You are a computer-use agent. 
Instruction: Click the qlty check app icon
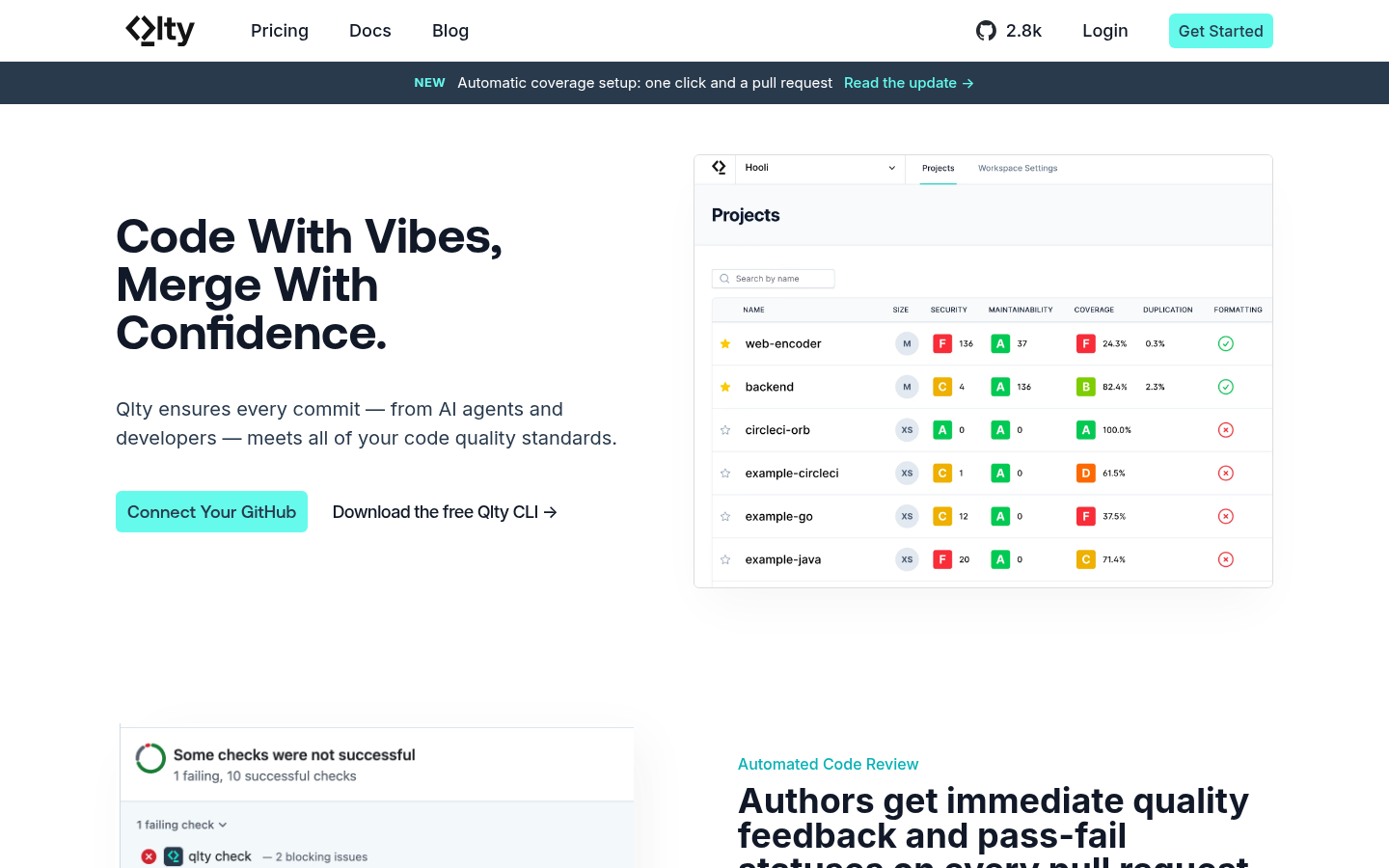(174, 856)
